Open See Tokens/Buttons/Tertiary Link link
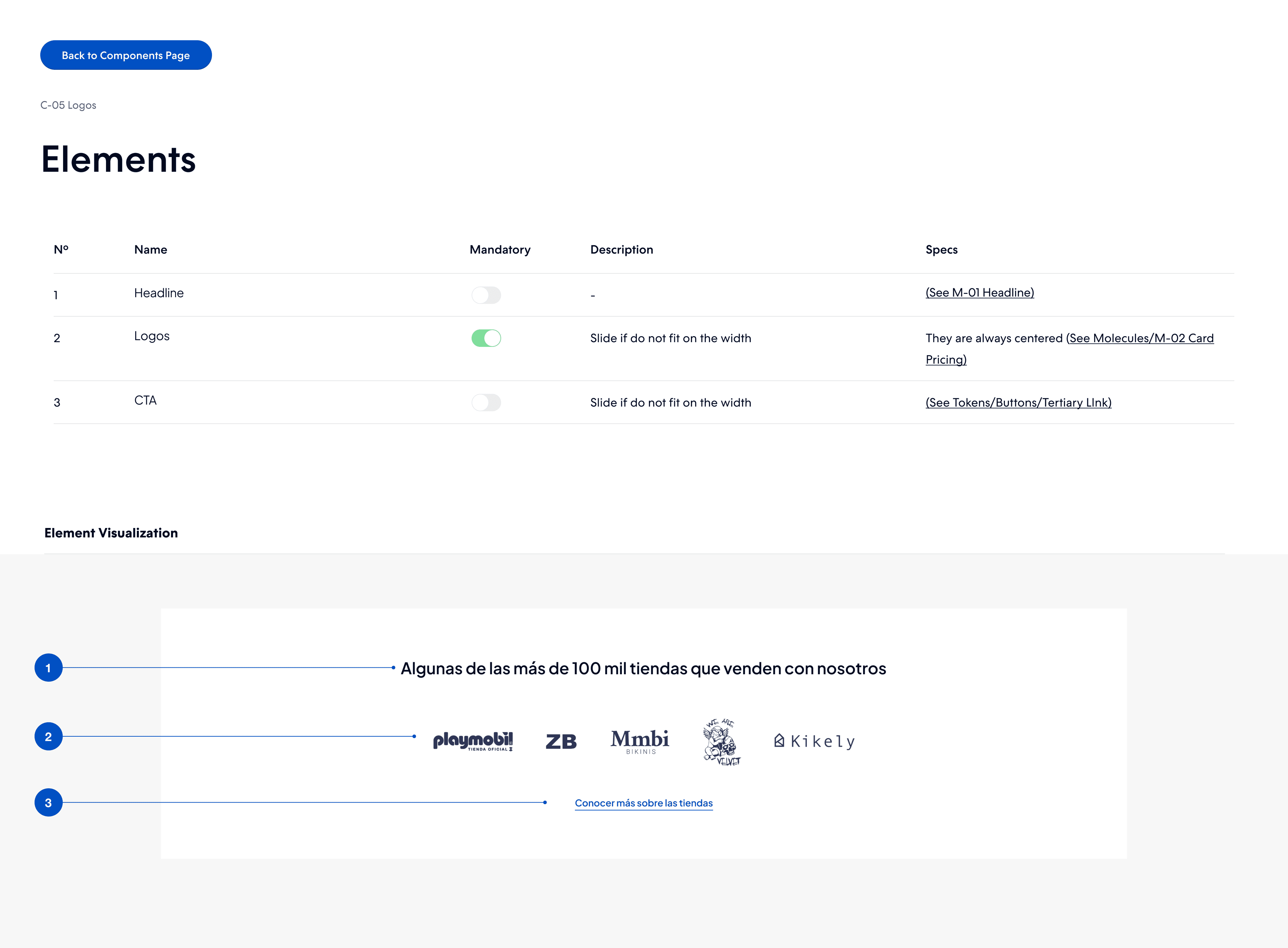 tap(1018, 403)
